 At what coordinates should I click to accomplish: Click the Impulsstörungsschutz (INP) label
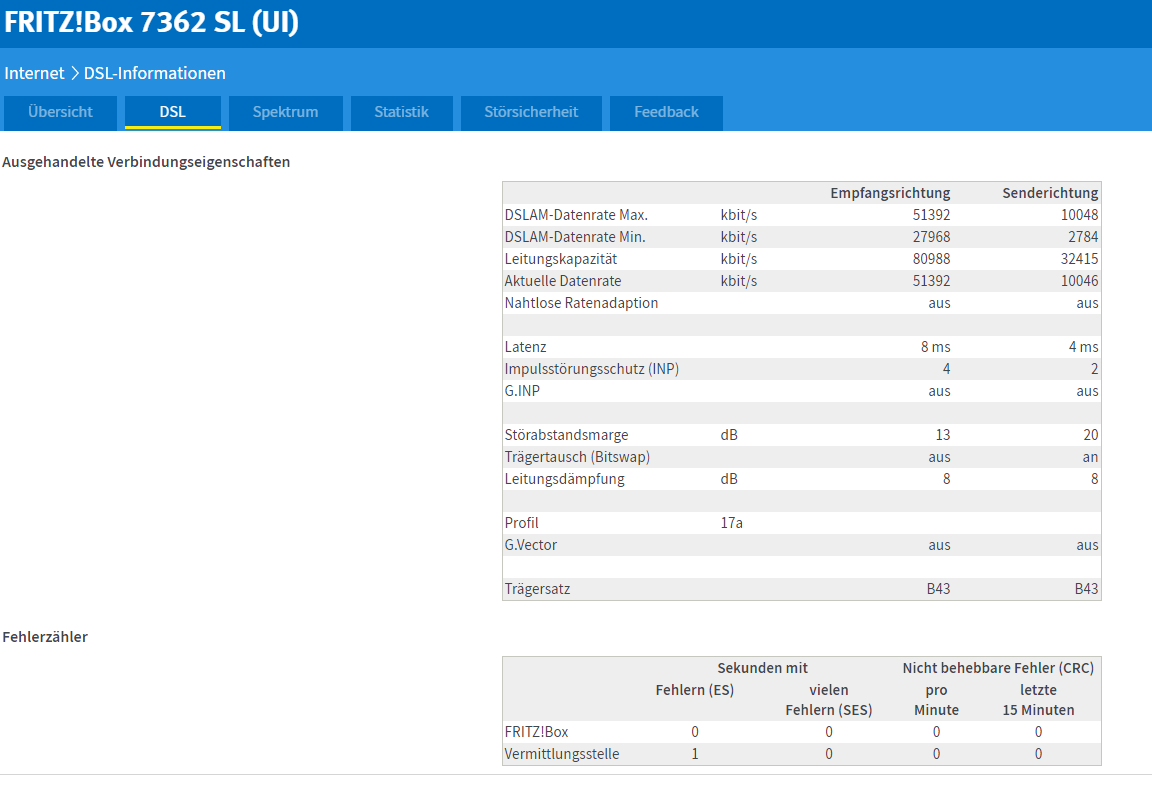coord(591,369)
